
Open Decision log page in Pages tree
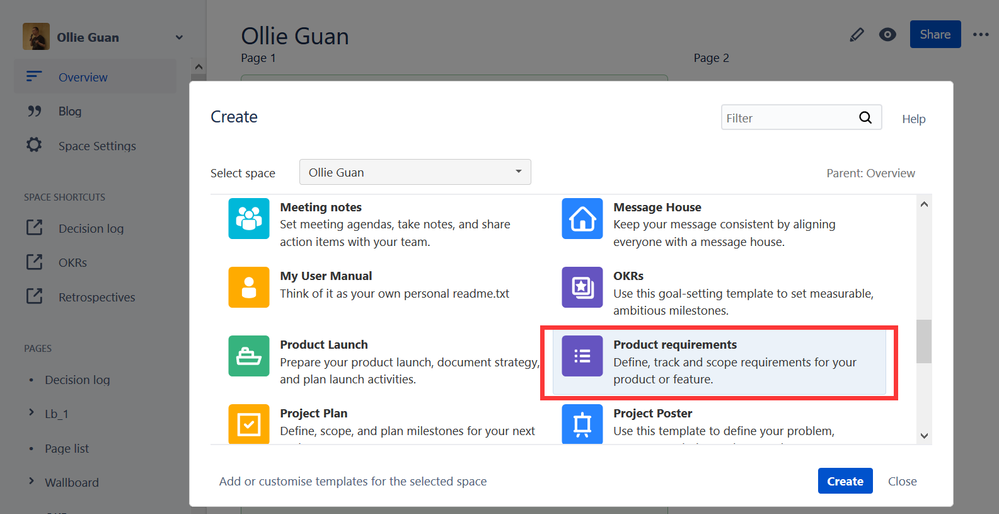click(x=77, y=380)
